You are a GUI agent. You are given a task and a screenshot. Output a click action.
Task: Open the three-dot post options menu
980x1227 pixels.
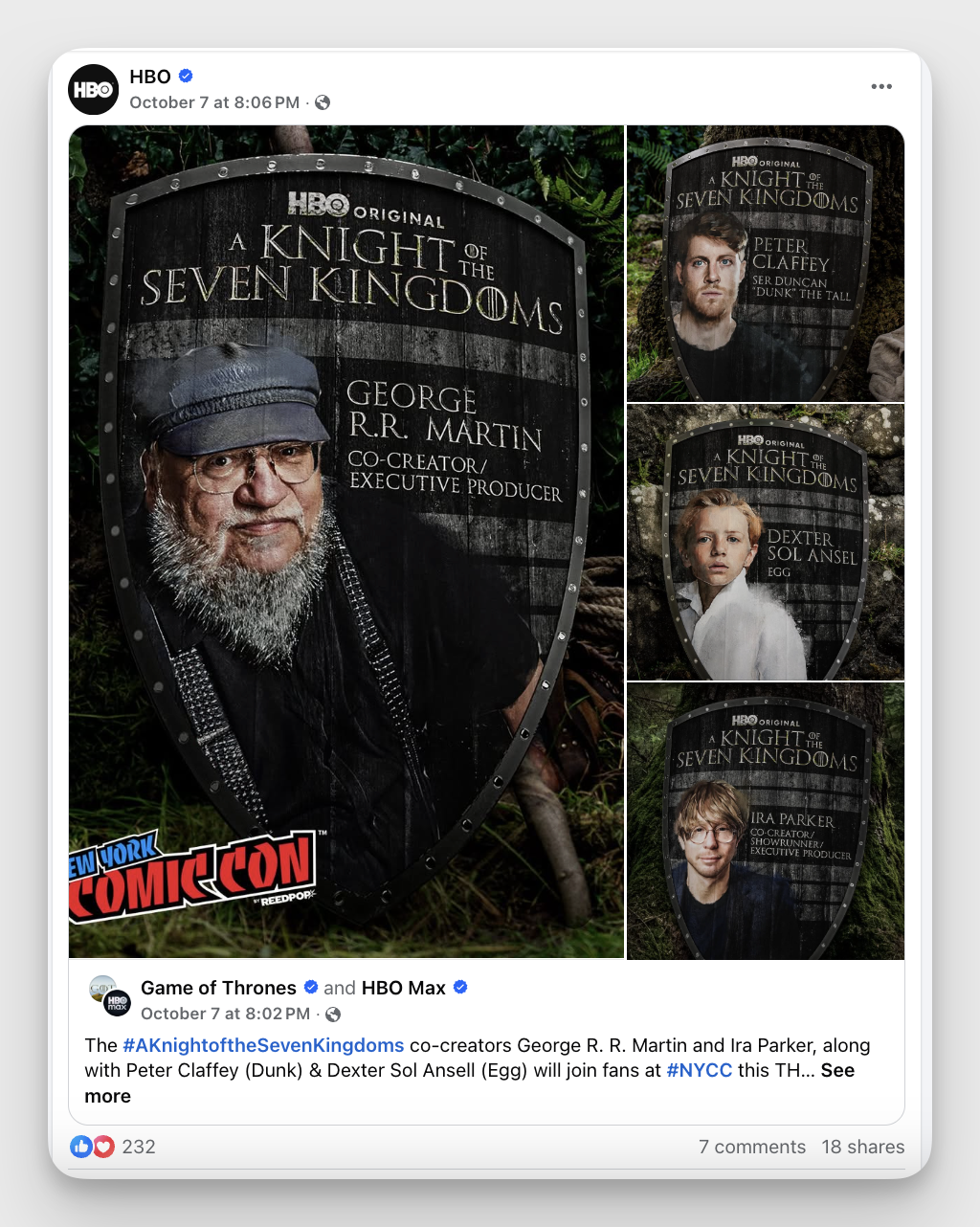click(x=881, y=86)
